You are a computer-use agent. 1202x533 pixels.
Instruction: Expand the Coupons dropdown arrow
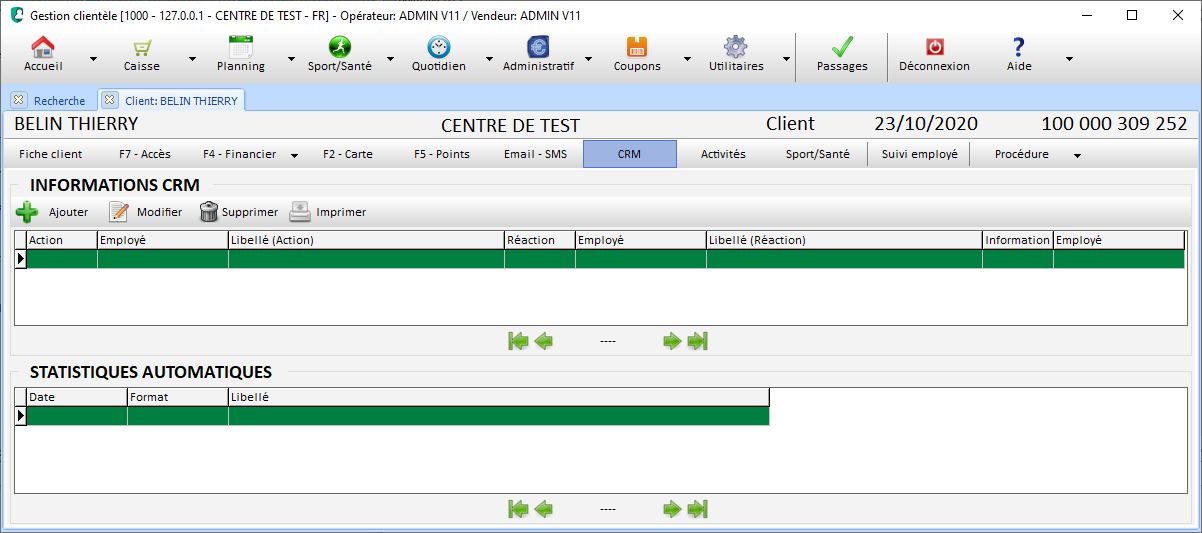click(687, 59)
